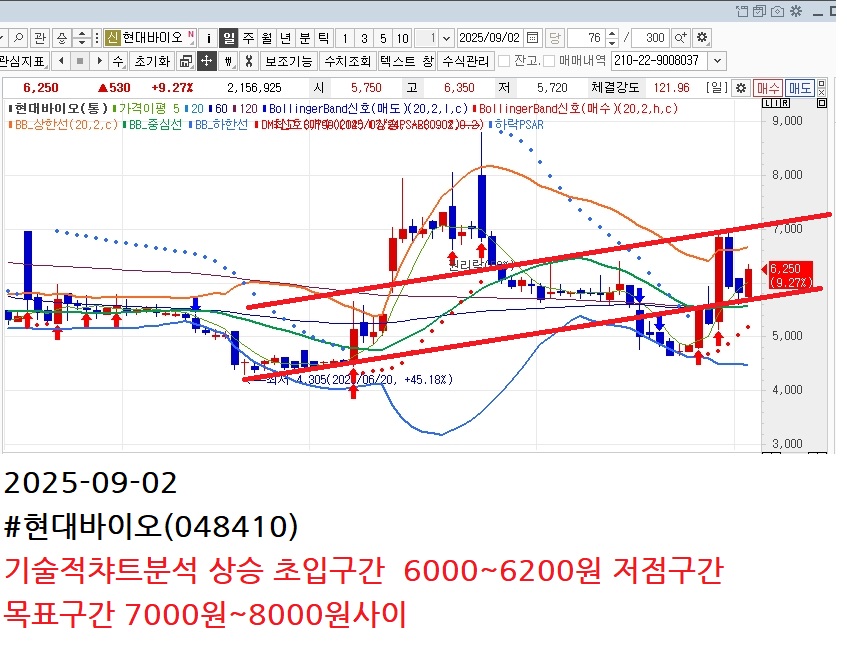The height and width of the screenshot is (647, 847).
Task: Click the bar count field 76
Action: 587,38
